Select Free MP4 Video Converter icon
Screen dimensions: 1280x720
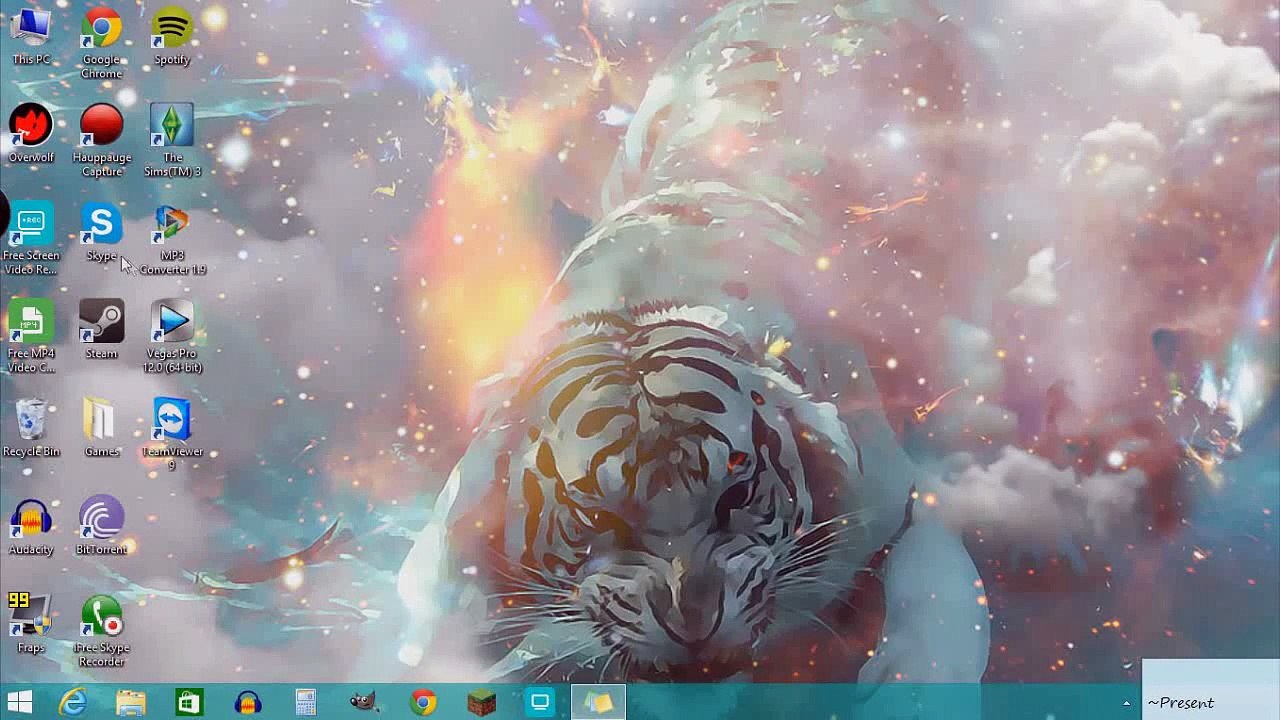point(31,337)
